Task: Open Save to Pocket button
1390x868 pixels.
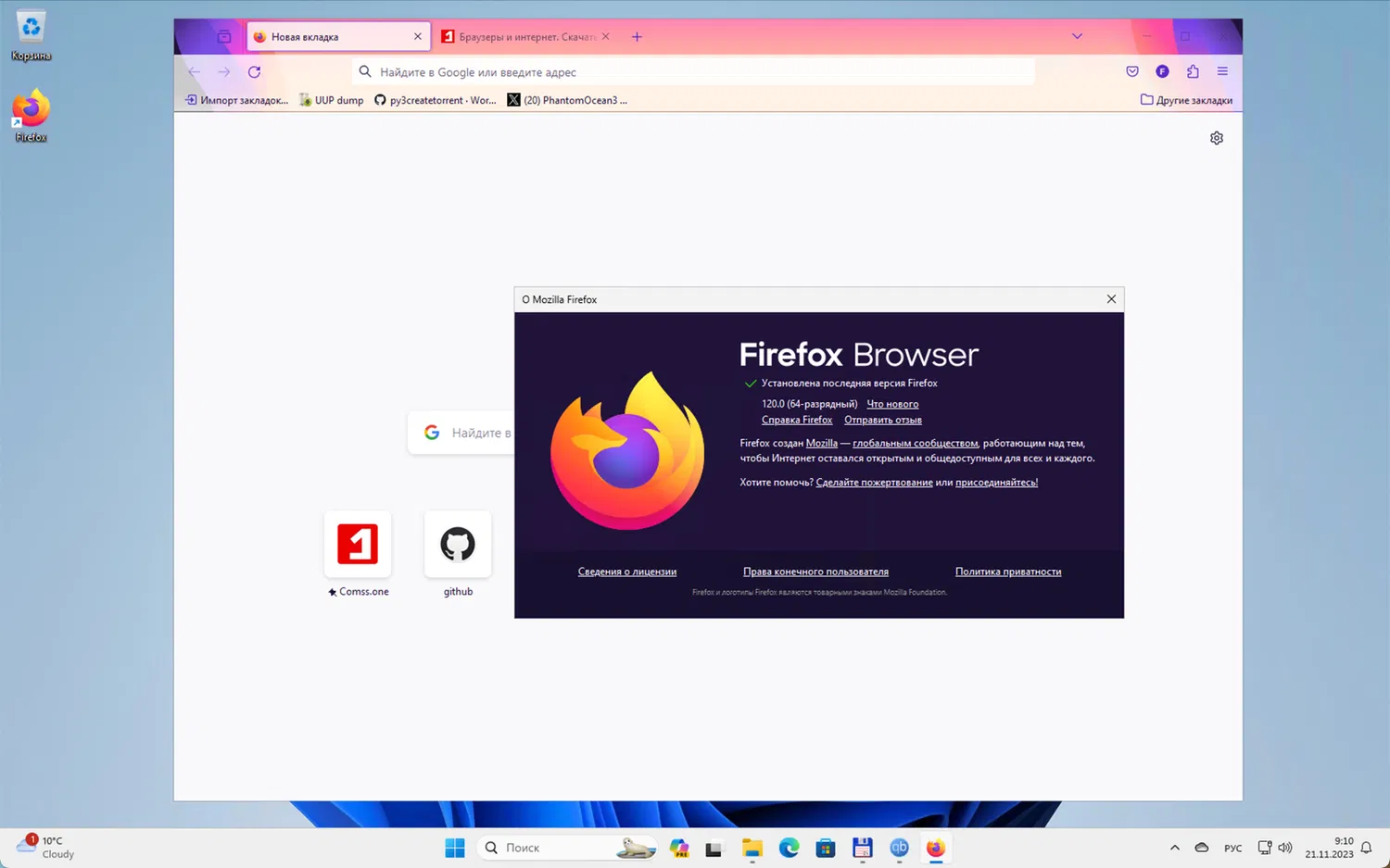Action: pyautogui.click(x=1132, y=71)
